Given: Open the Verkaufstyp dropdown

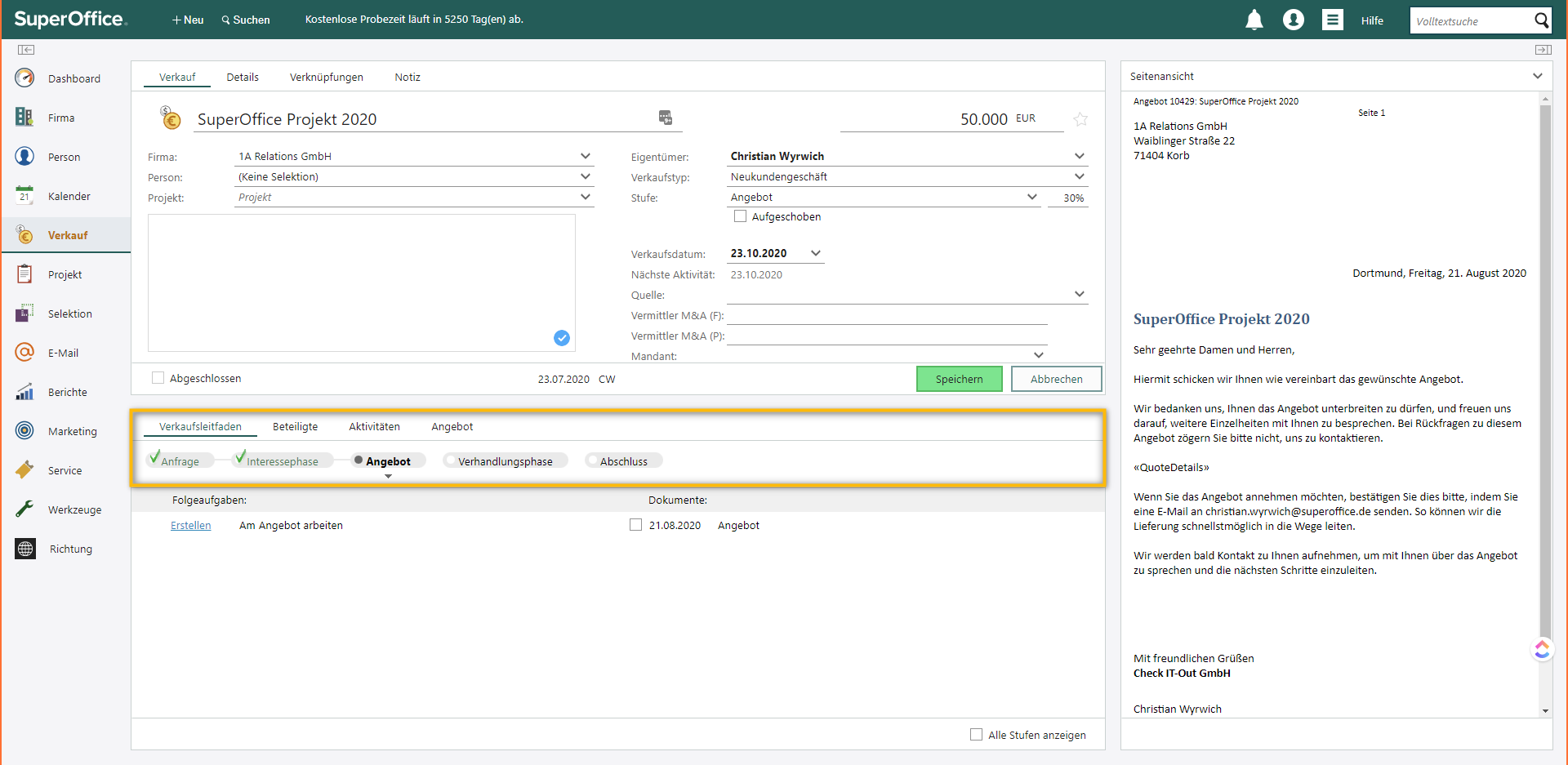Looking at the screenshot, I should (1079, 176).
